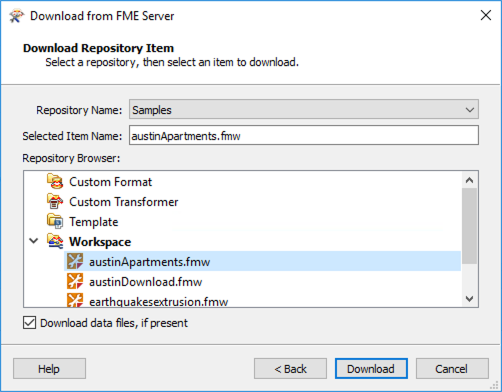Viewport: 502px width, 392px height.
Task: Click the repository browser scroll down arrow
Action: pos(469,298)
